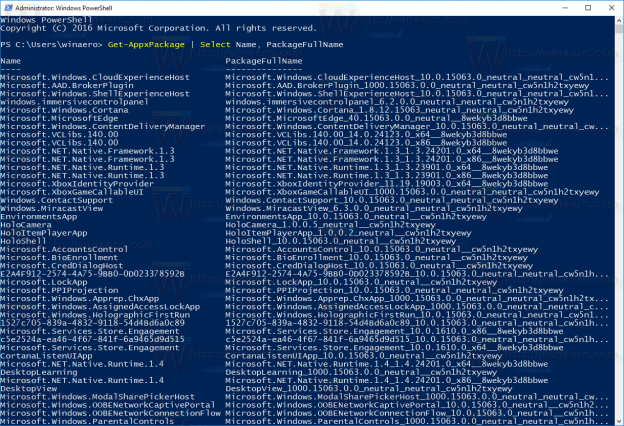Click the Microsoft.XboxIdentityProvider row
This screenshot has width=624, height=426.
(70, 185)
